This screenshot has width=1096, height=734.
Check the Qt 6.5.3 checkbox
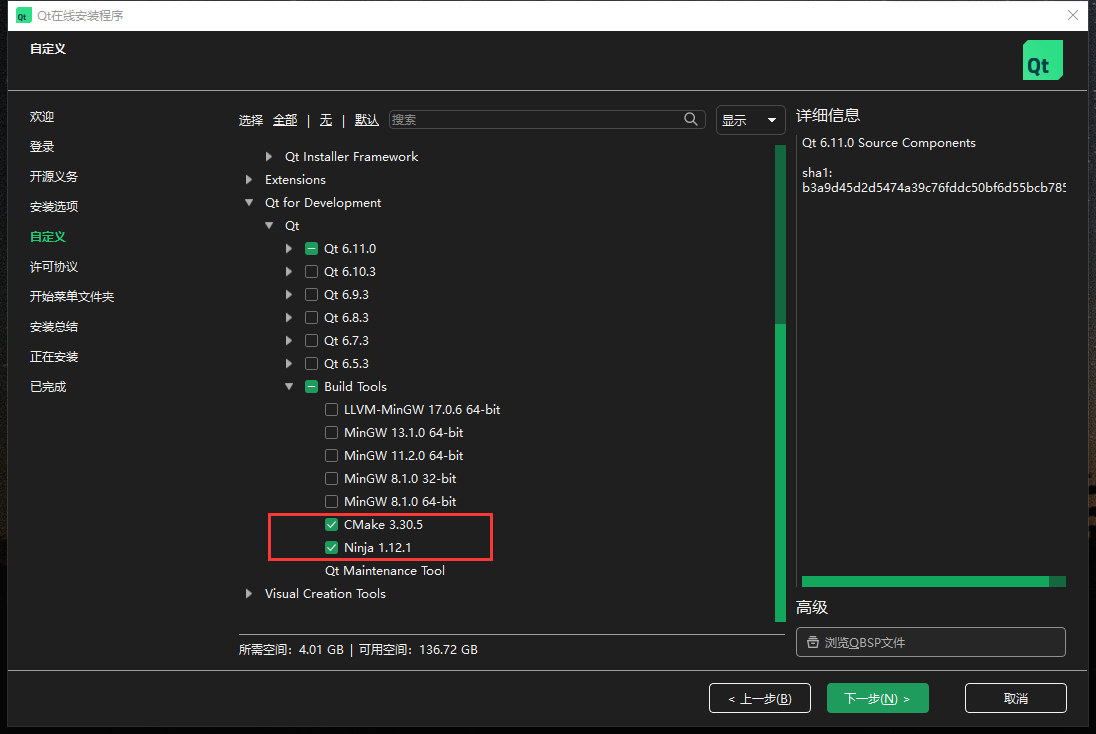312,364
